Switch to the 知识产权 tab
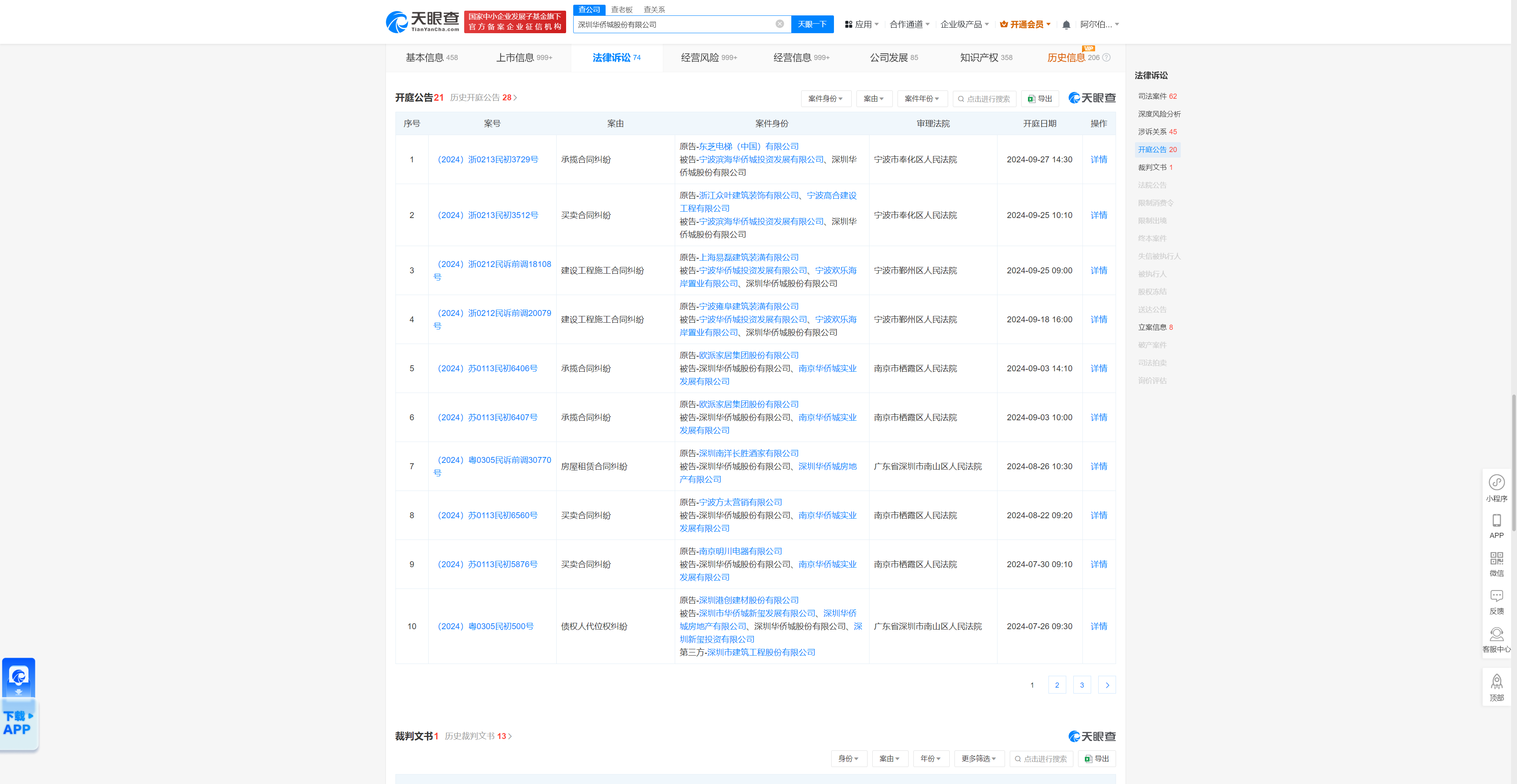The height and width of the screenshot is (784, 1517). [x=986, y=58]
